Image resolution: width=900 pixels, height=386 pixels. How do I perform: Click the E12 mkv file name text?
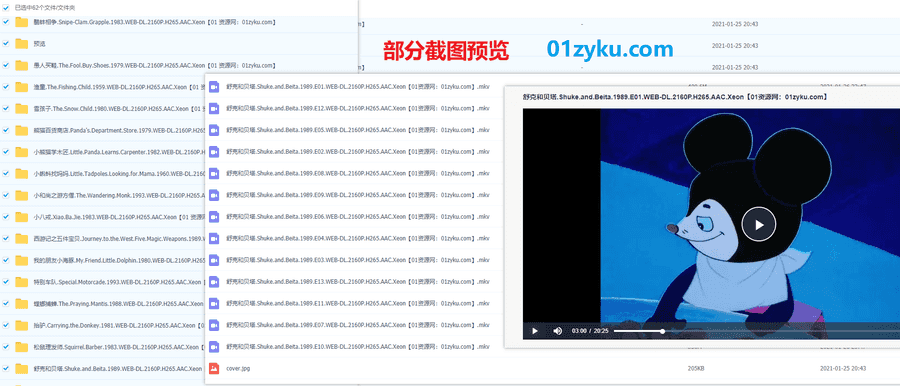358,109
